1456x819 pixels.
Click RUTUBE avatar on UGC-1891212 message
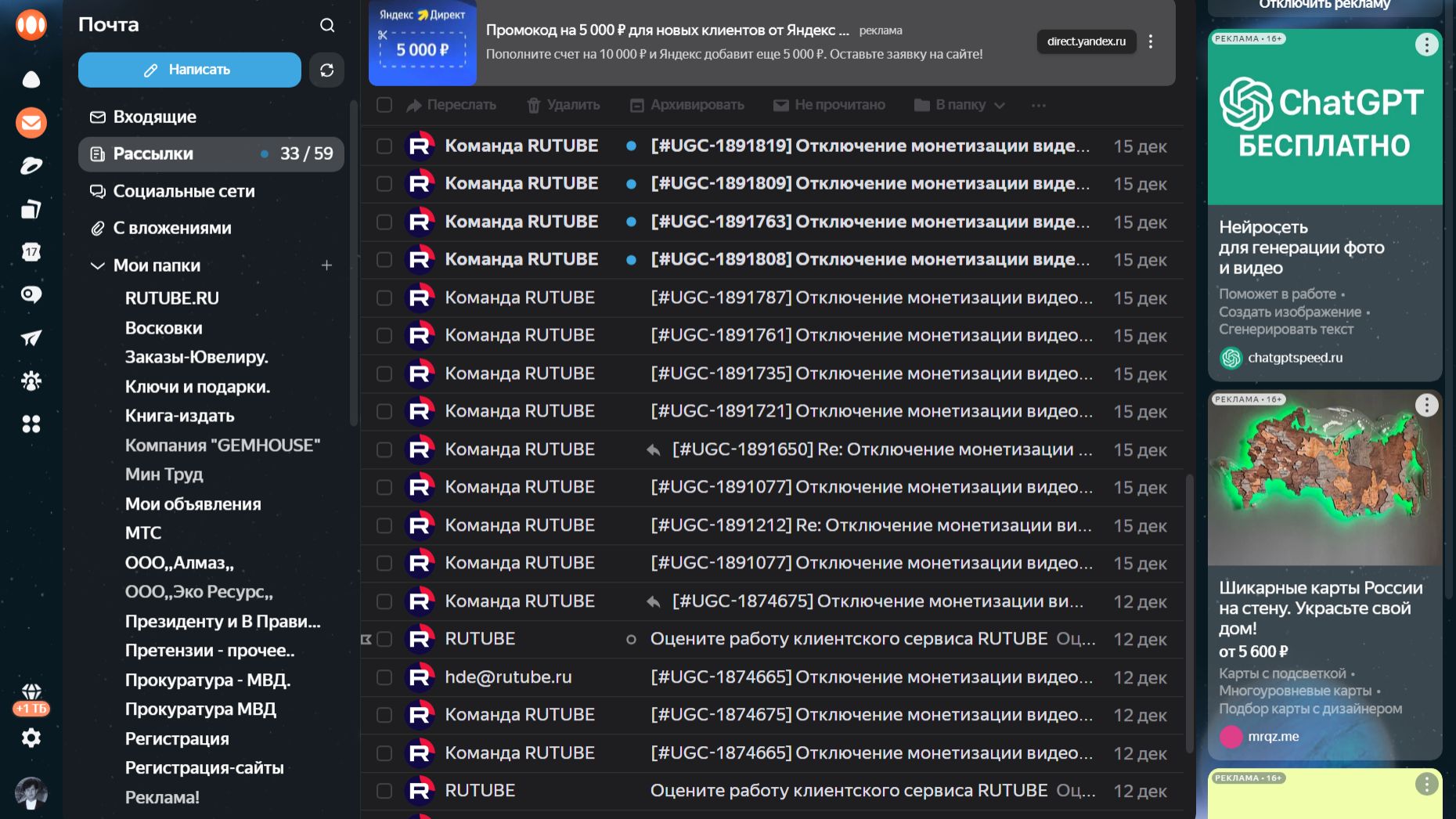(420, 525)
